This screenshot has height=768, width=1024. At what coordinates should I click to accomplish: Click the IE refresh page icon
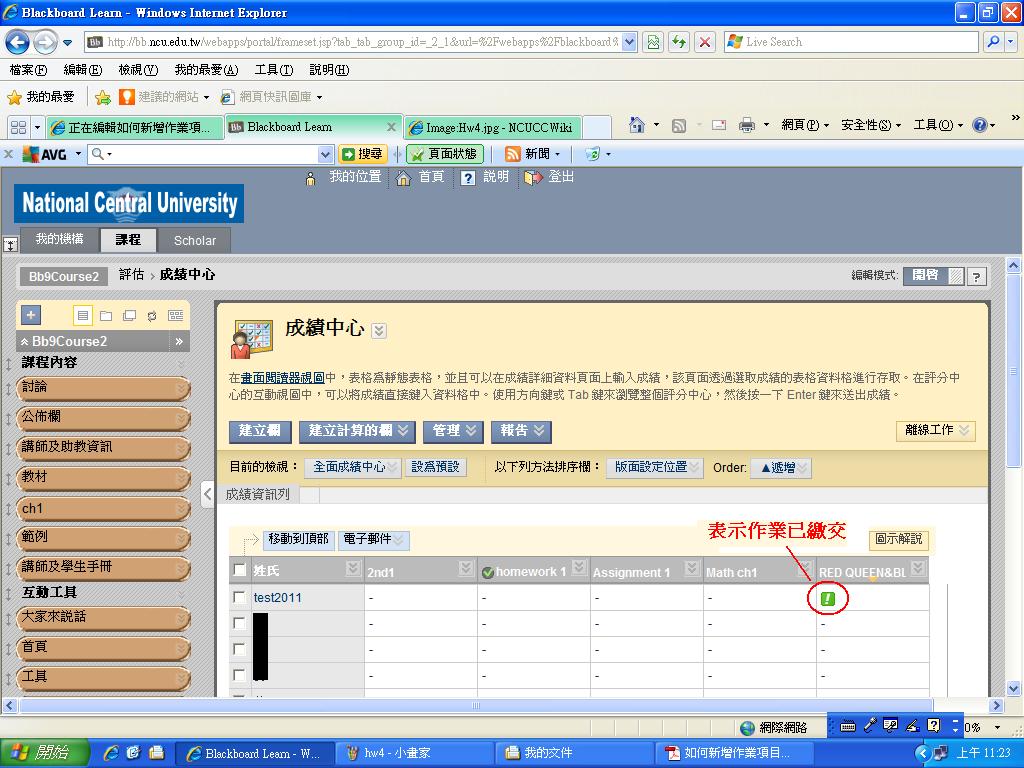click(x=679, y=42)
